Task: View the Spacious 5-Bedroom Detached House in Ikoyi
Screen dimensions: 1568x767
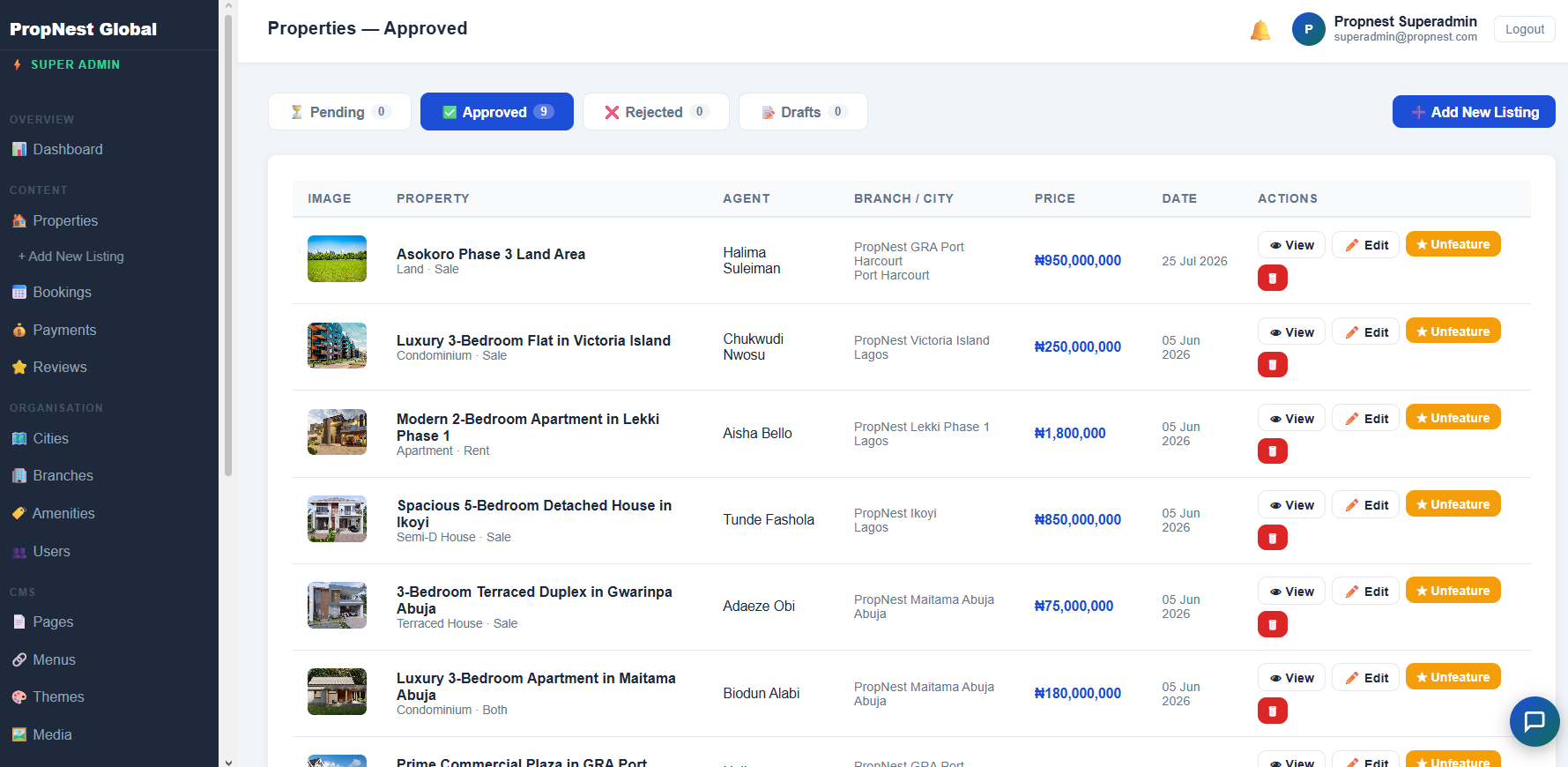Action: (1291, 505)
